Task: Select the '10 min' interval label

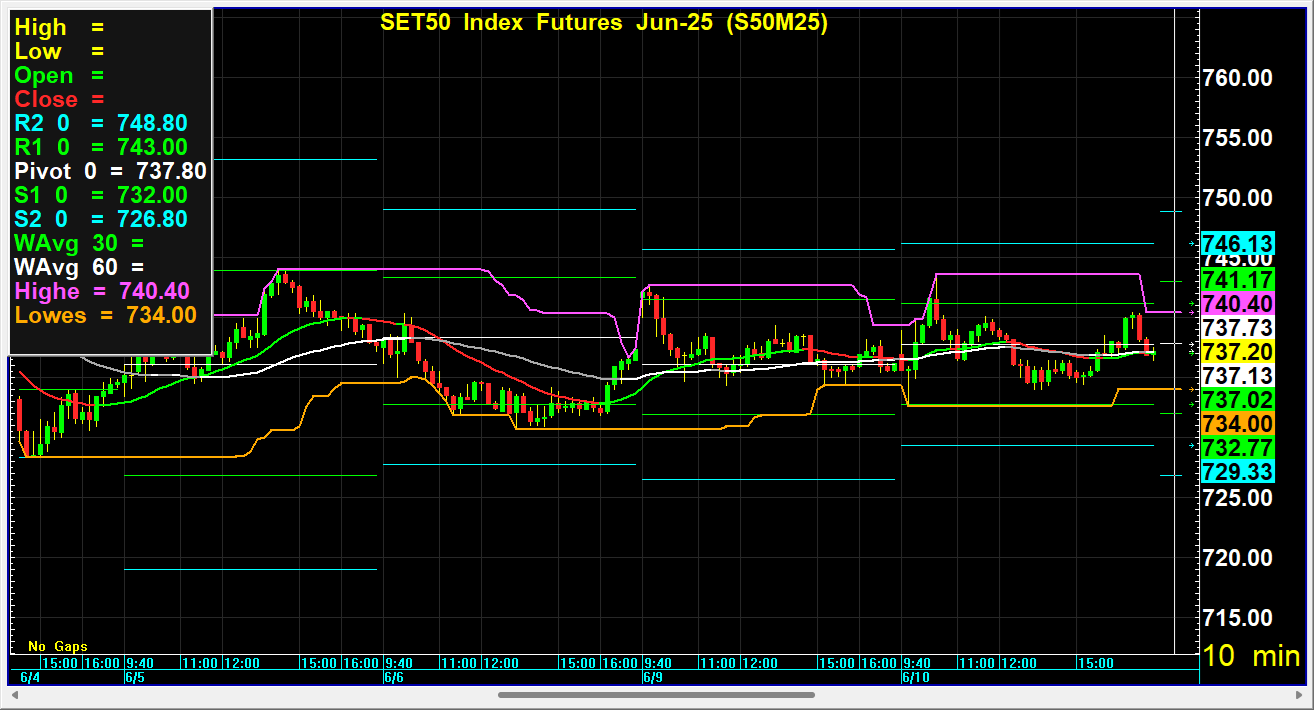Action: (x=1251, y=656)
